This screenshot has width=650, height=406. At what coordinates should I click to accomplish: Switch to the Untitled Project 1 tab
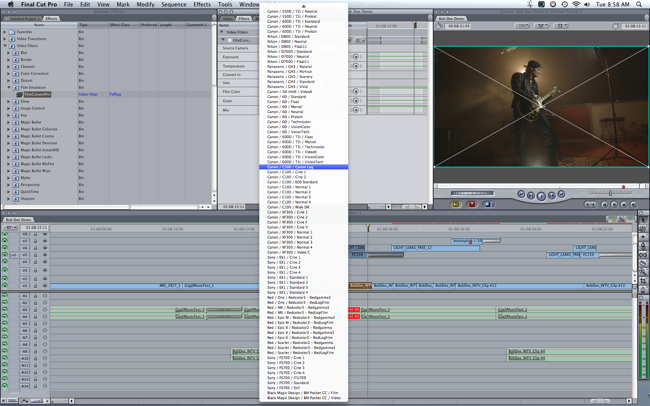tap(22, 19)
